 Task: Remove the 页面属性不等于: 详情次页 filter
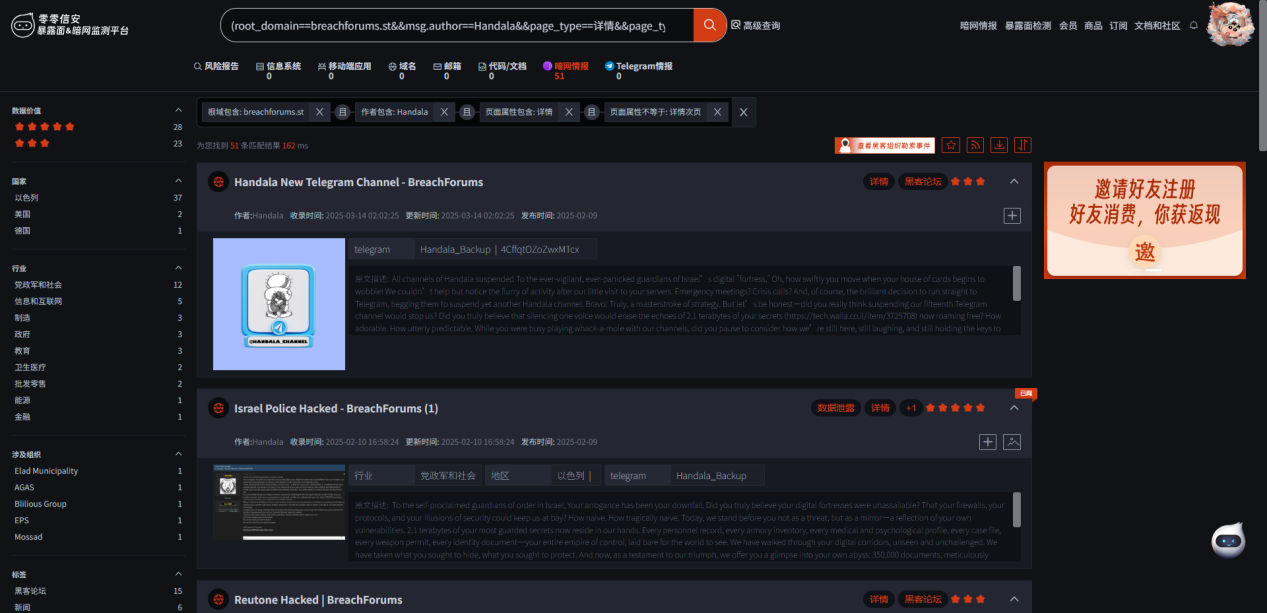click(716, 112)
